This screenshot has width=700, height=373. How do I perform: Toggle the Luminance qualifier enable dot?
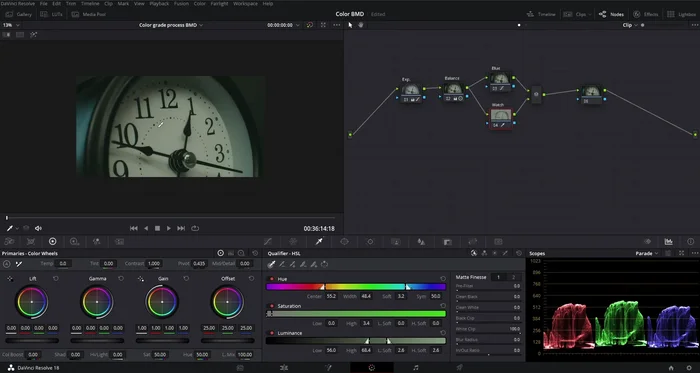[x=271, y=333]
